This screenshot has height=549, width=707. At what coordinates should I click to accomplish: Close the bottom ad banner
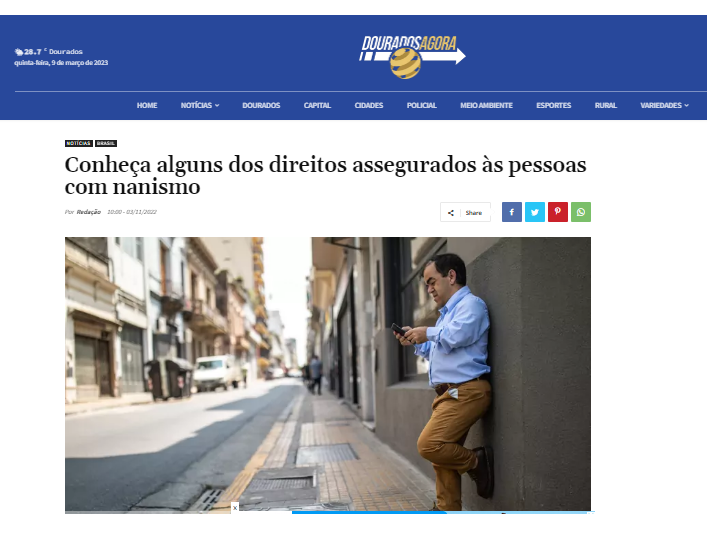235,508
